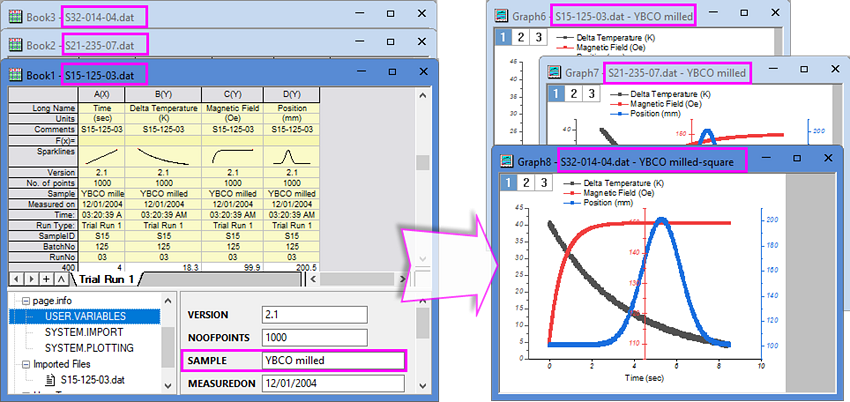Click the SAMPLE field showing YBCO milled
The image size is (850, 402).
coord(333,360)
